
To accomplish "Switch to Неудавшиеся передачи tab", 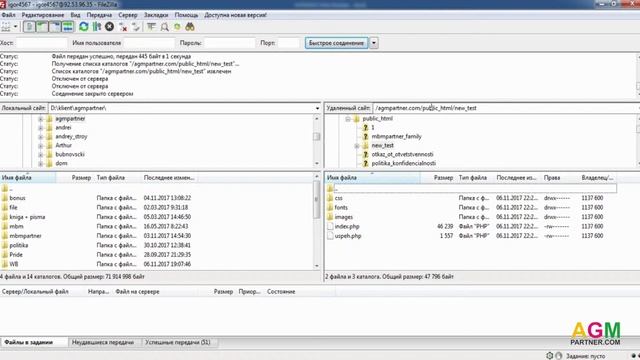I will 103,342.
